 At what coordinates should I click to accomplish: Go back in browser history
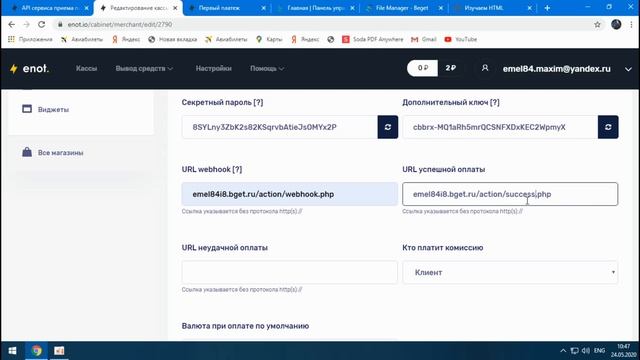click(11, 24)
